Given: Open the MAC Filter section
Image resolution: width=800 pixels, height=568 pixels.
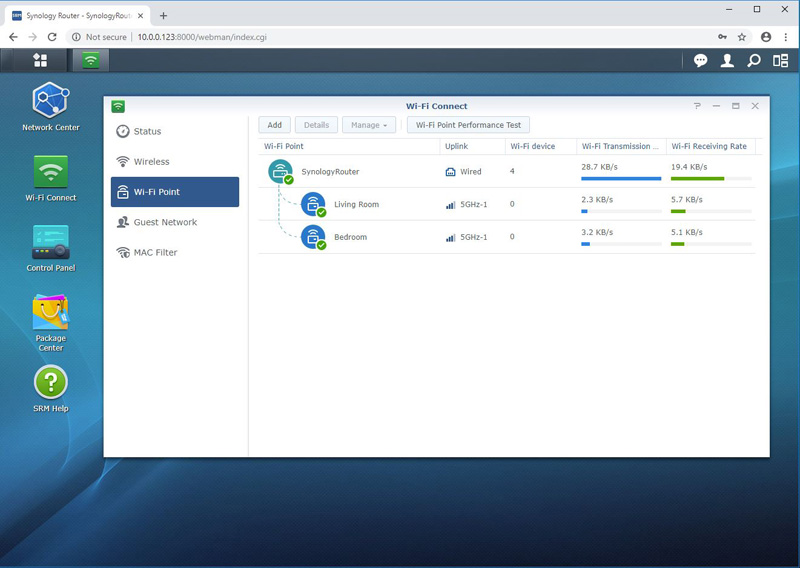Looking at the screenshot, I should 155,252.
